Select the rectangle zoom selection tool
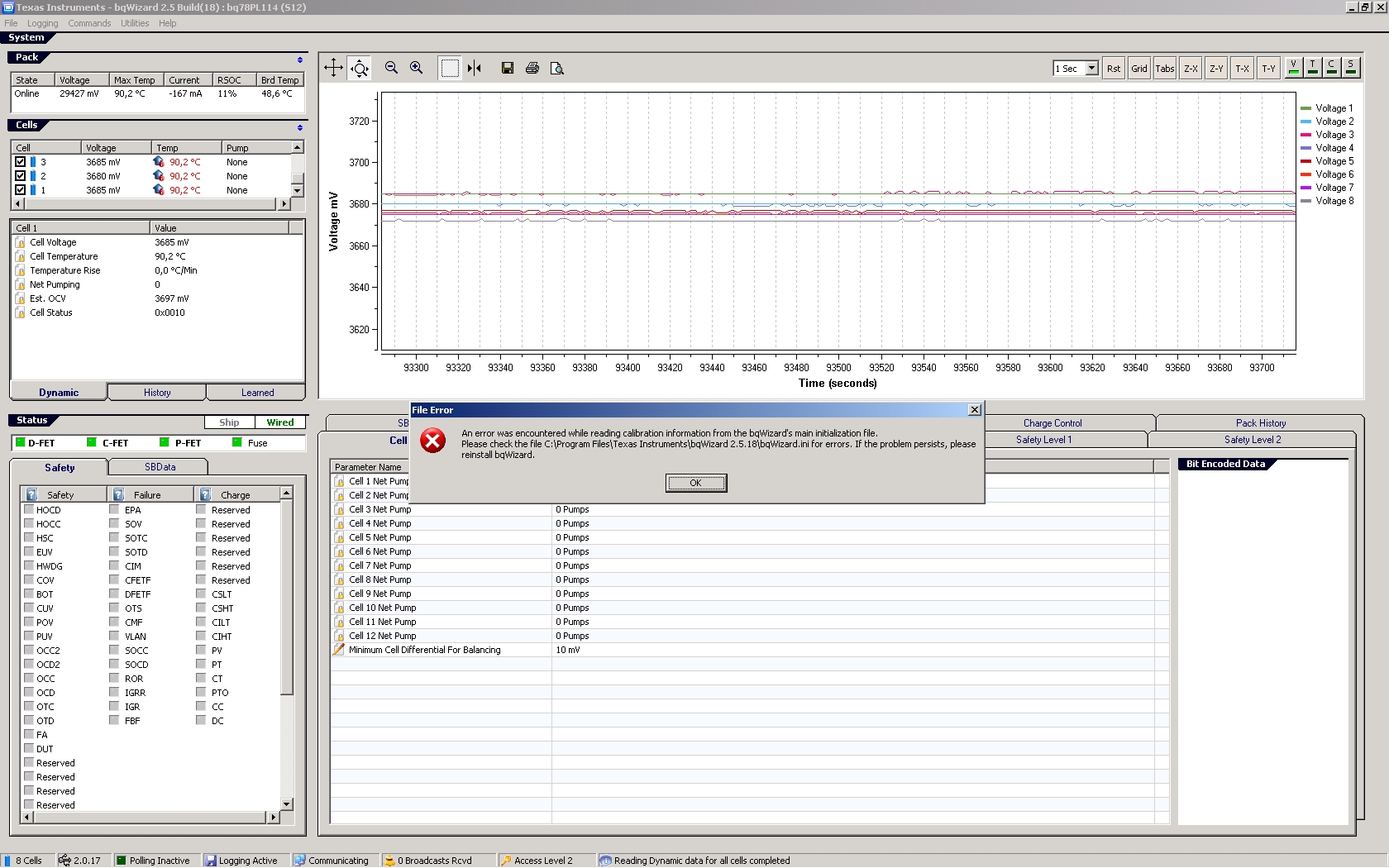 coord(450,68)
